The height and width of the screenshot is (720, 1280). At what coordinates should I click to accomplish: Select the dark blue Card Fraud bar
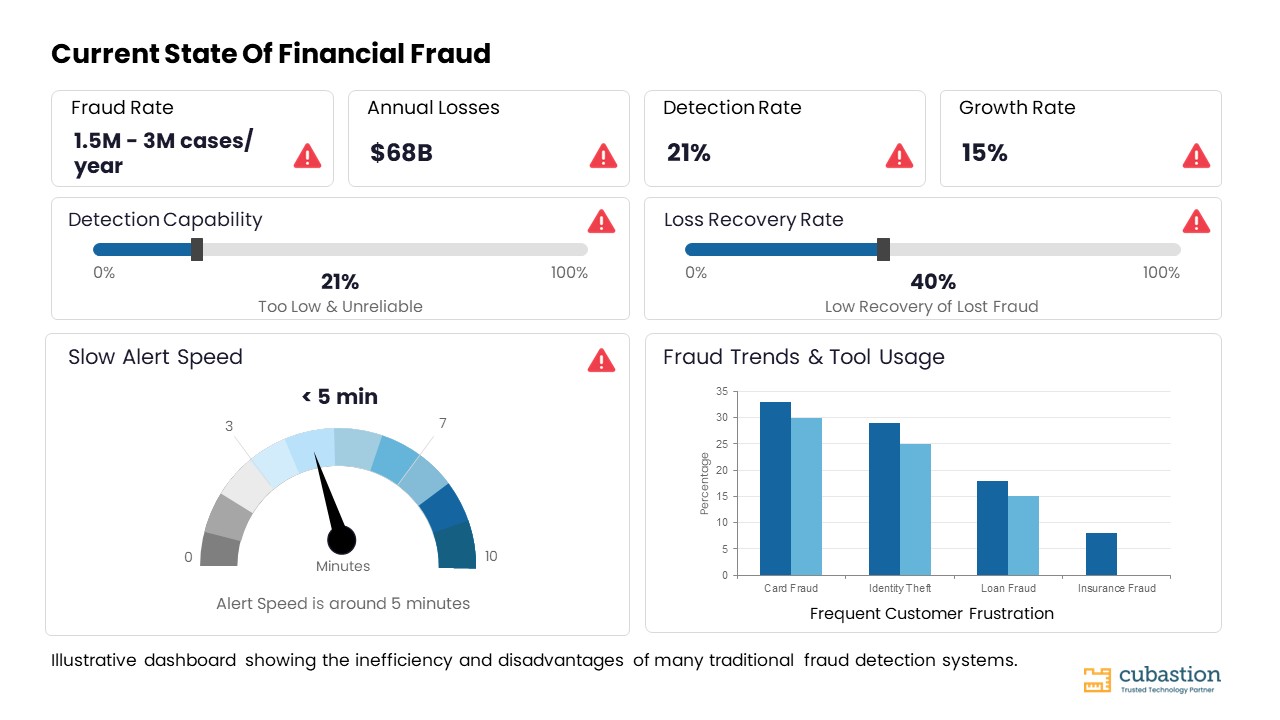coord(775,489)
